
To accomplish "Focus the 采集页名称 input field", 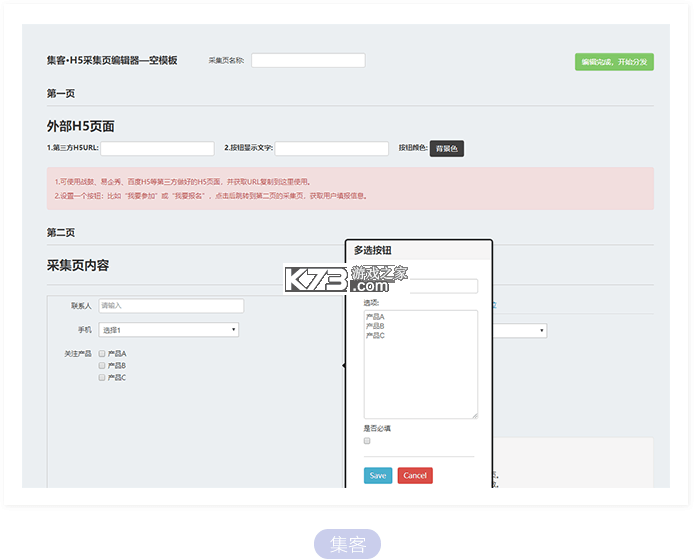I will click(x=308, y=60).
